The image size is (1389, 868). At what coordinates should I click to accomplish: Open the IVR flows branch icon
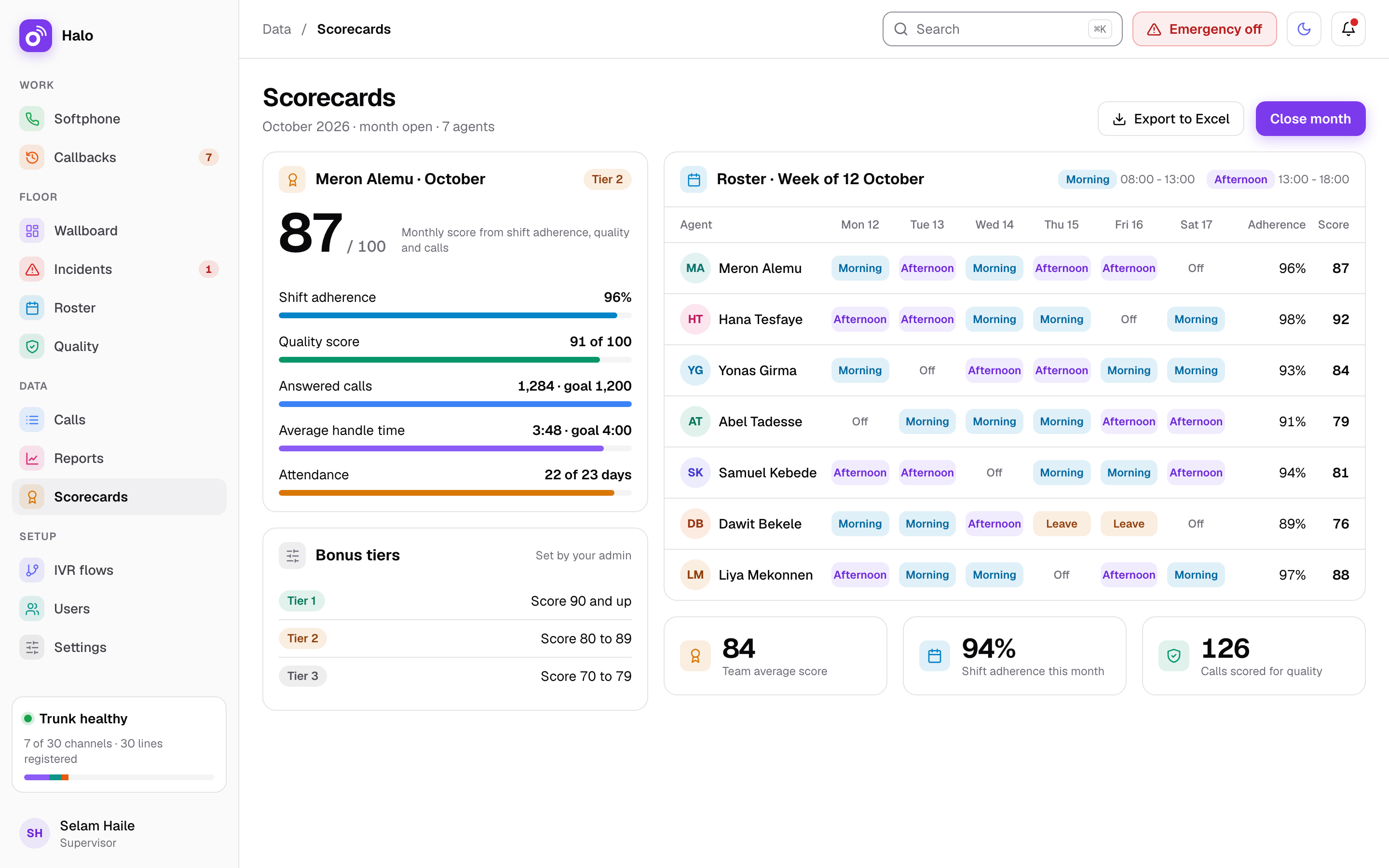click(x=32, y=570)
